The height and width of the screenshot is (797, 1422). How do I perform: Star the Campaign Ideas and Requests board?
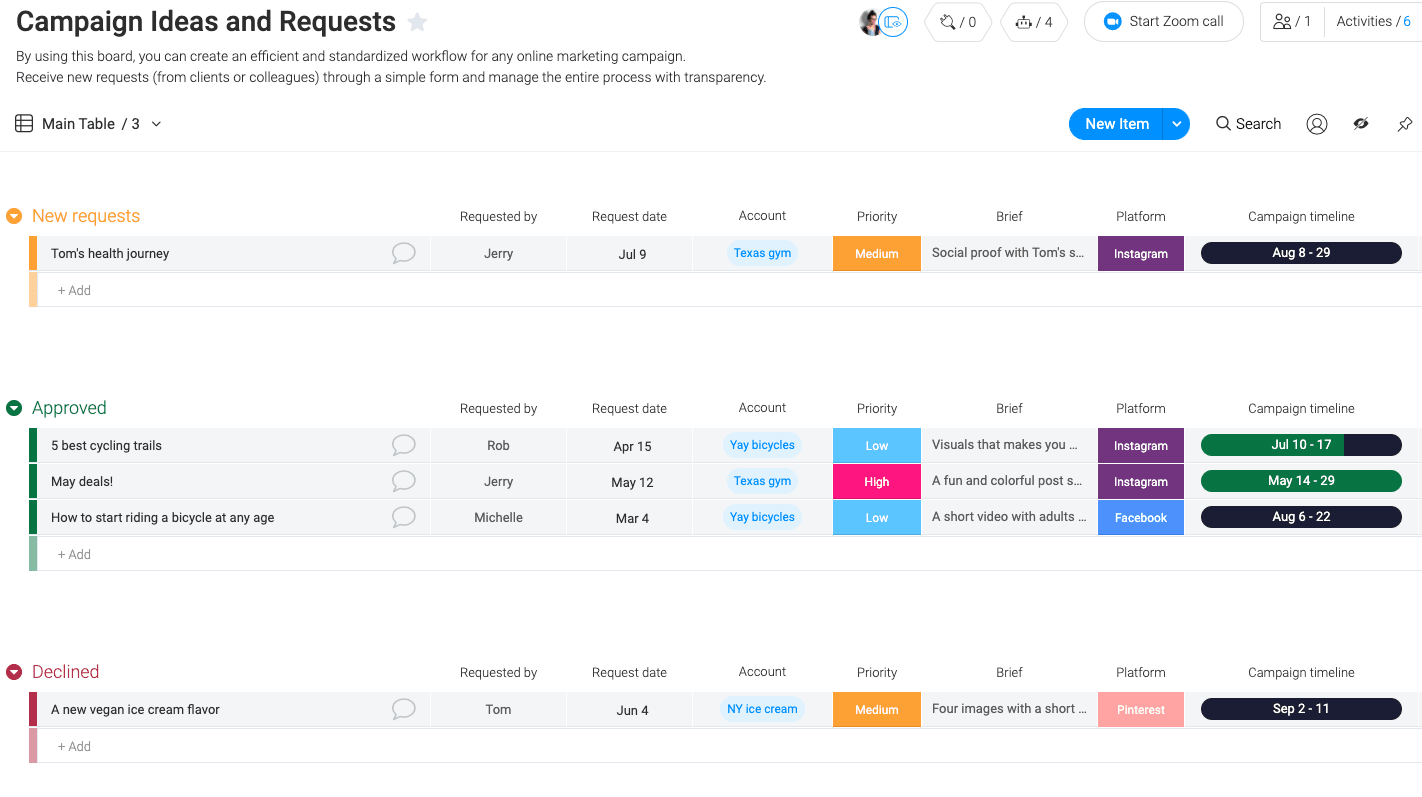(418, 22)
